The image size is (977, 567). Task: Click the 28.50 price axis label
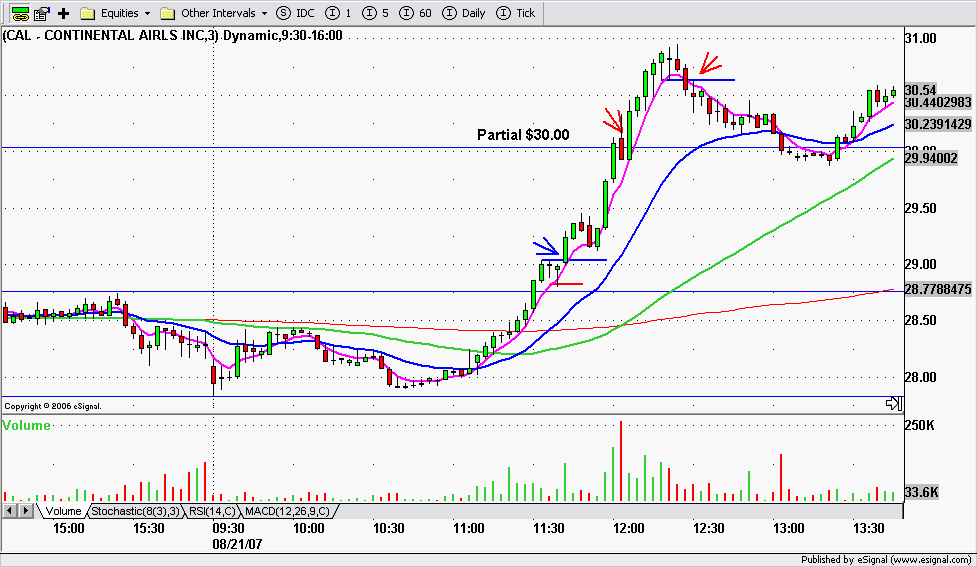coord(920,321)
